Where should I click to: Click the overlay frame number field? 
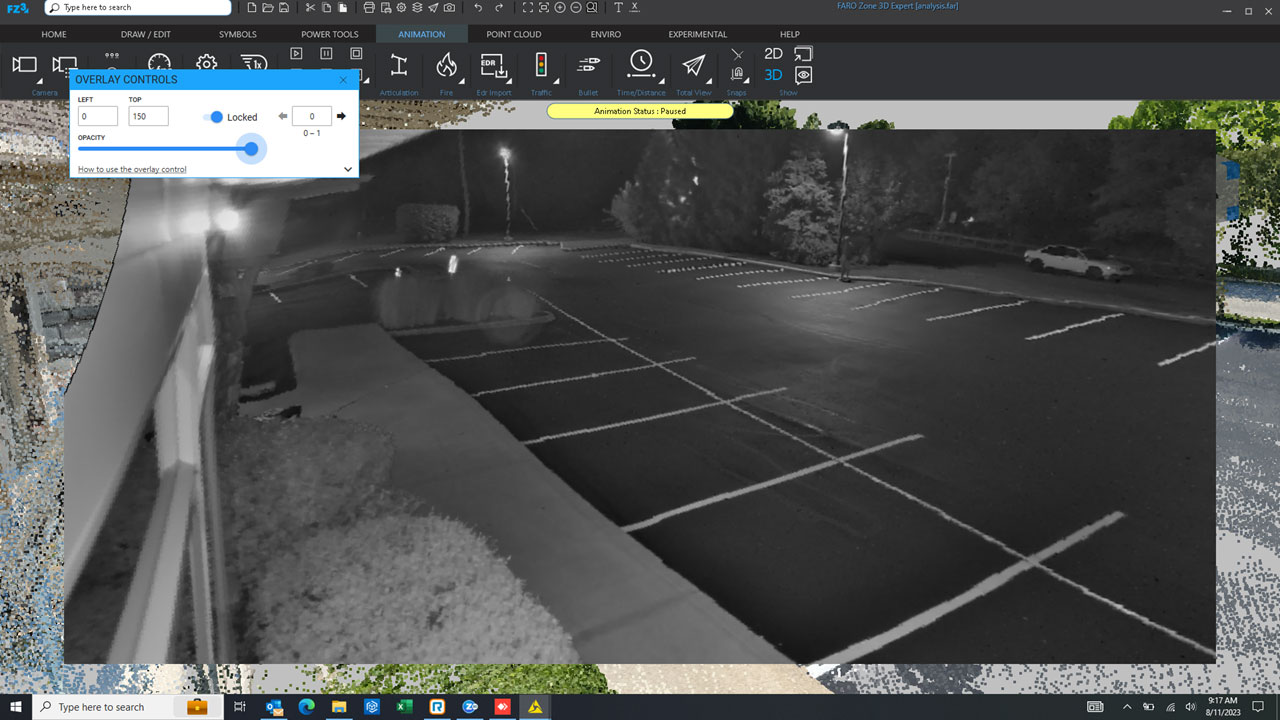coord(312,117)
